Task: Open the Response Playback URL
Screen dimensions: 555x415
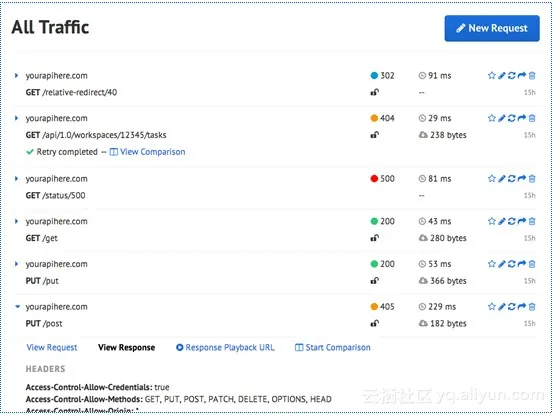Action: (225, 348)
